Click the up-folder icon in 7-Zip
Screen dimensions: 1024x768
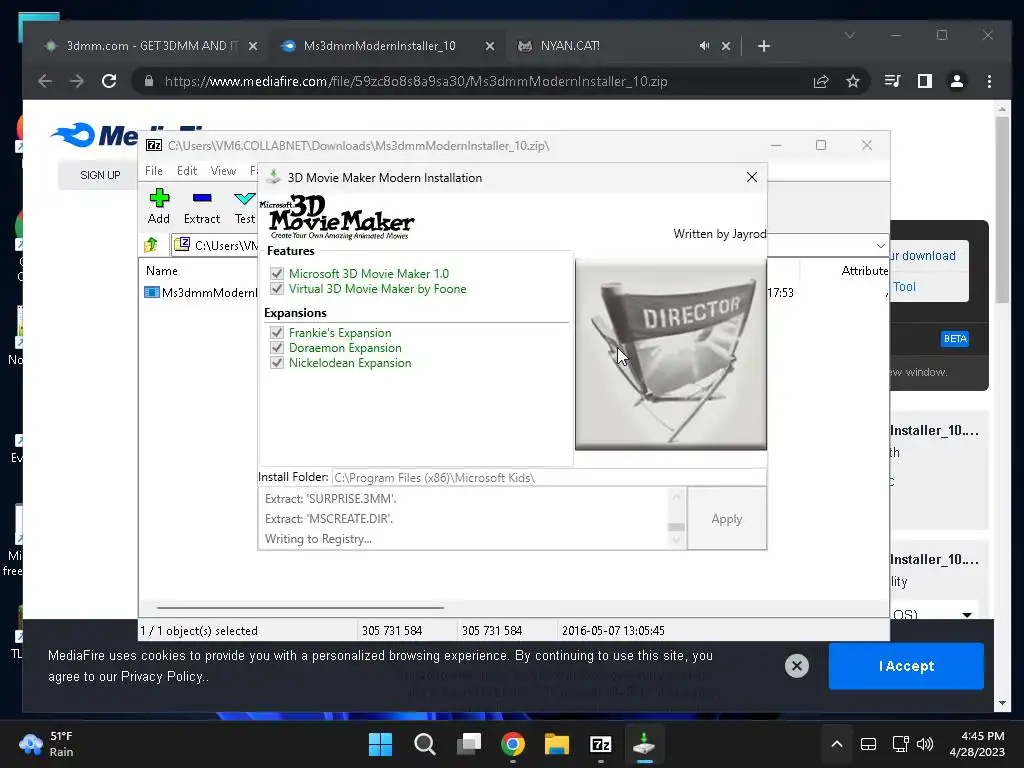click(x=151, y=245)
